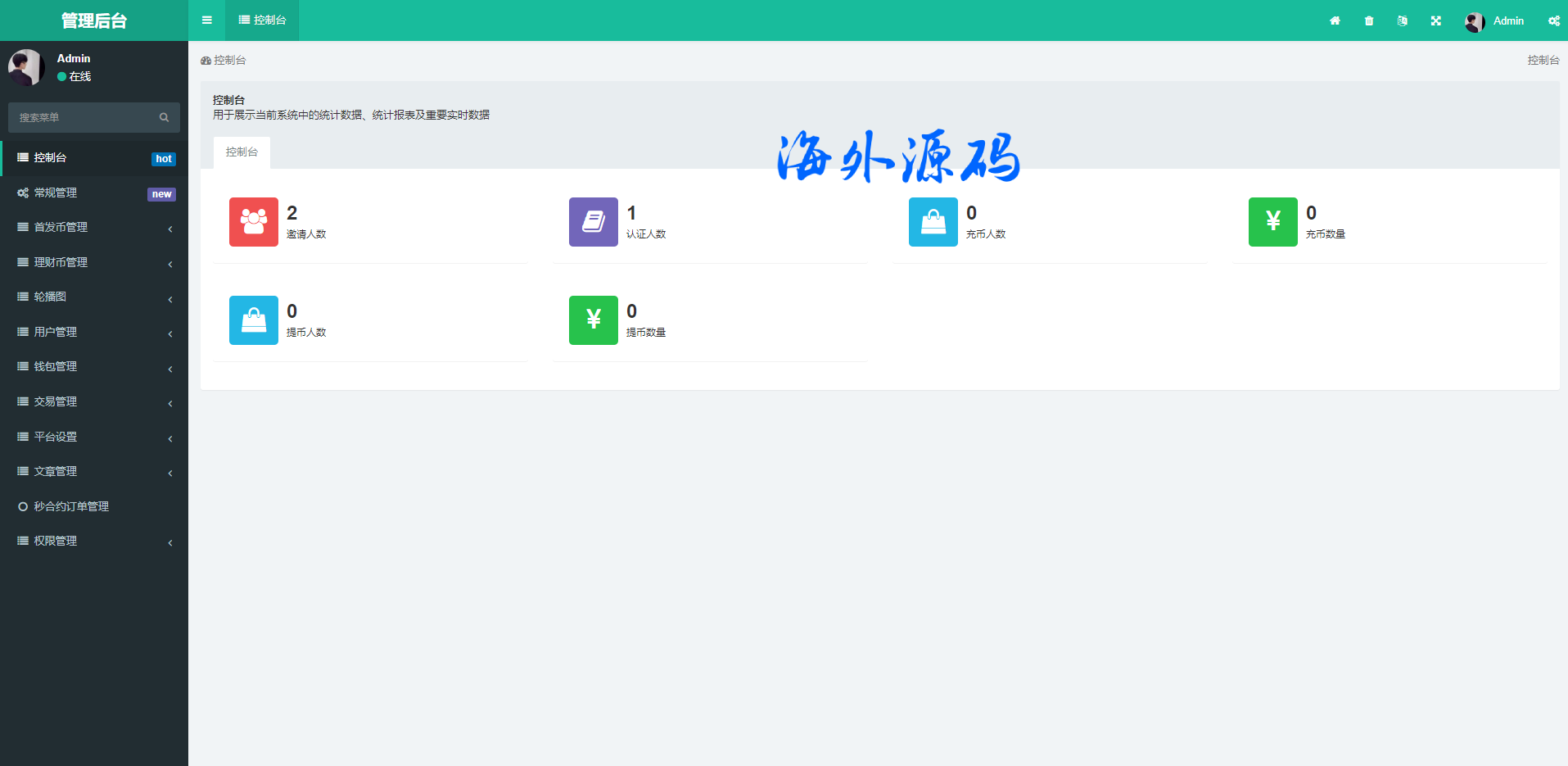Toggle fullscreen with the expand icon
This screenshot has height=766, width=1568.
(x=1436, y=20)
